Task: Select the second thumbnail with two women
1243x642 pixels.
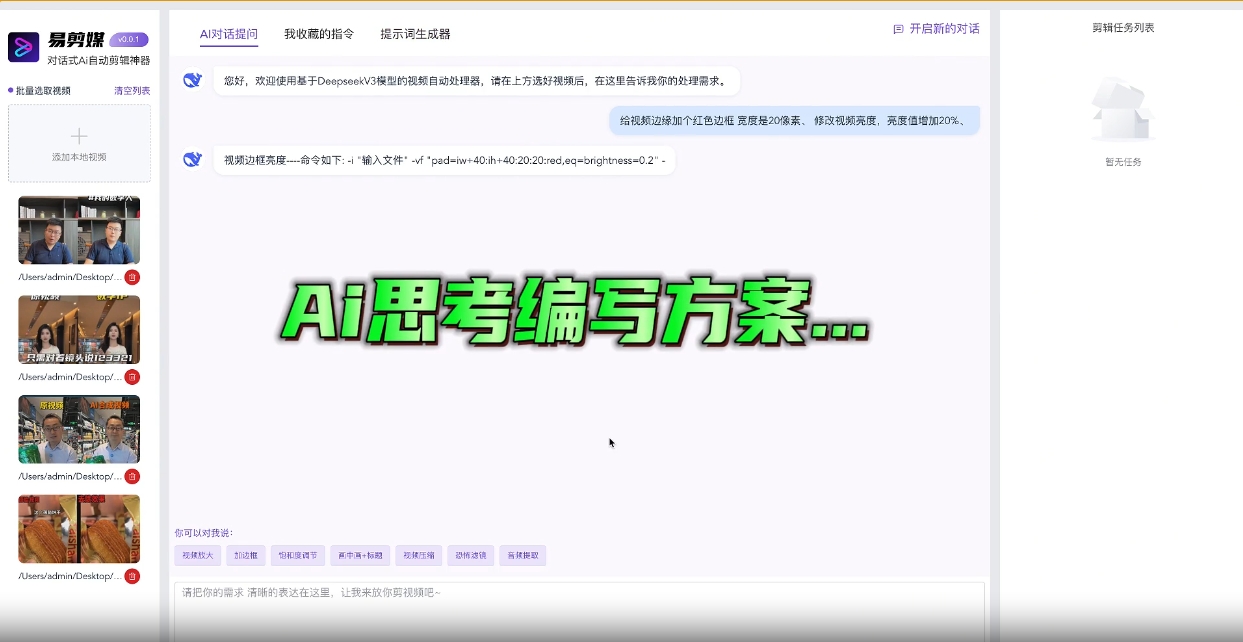Action: 79,330
